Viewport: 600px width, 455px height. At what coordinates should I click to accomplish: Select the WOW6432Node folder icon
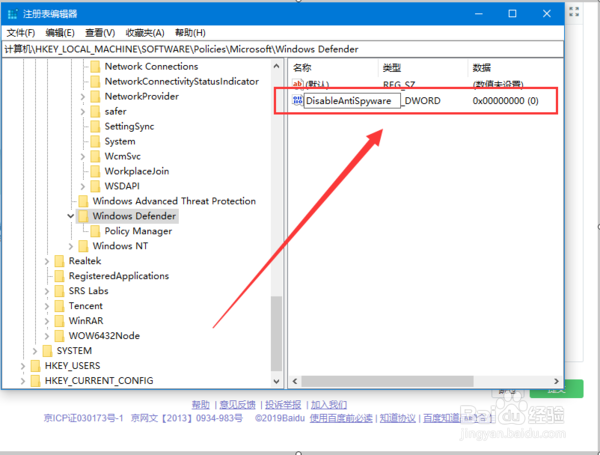59,336
